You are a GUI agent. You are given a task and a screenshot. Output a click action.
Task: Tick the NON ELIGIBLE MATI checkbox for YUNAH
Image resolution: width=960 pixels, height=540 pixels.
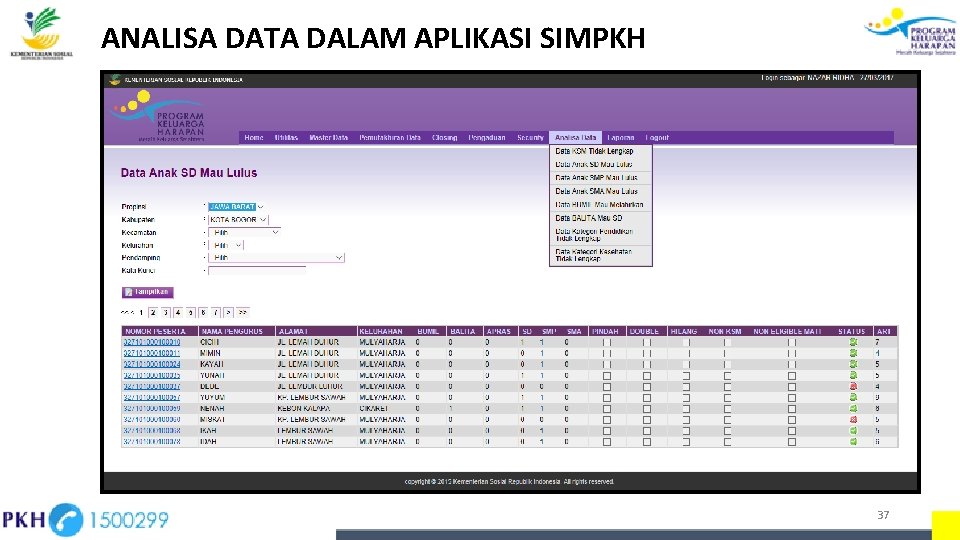[792, 376]
